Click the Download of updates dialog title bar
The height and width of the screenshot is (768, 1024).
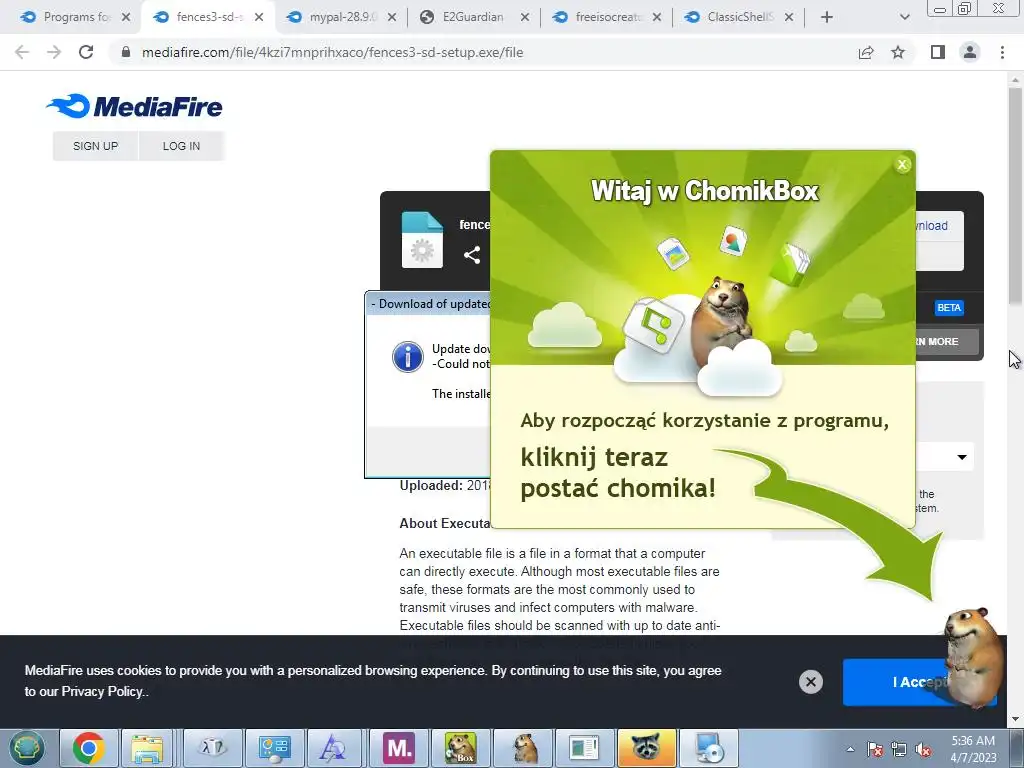[x=428, y=304]
